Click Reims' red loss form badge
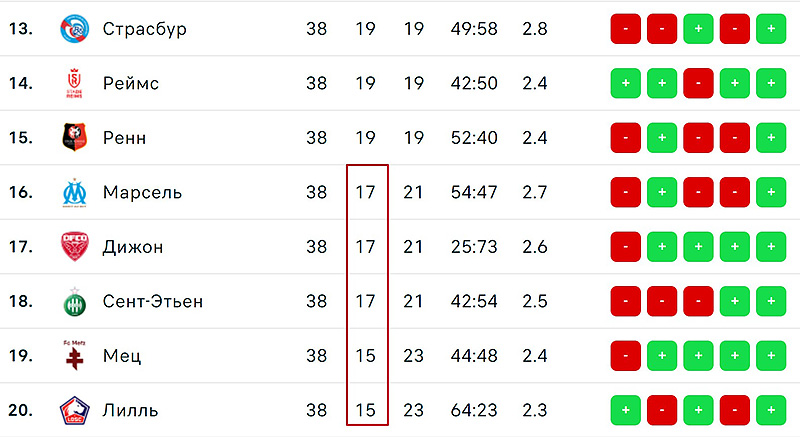This screenshot has width=800, height=437. (698, 83)
